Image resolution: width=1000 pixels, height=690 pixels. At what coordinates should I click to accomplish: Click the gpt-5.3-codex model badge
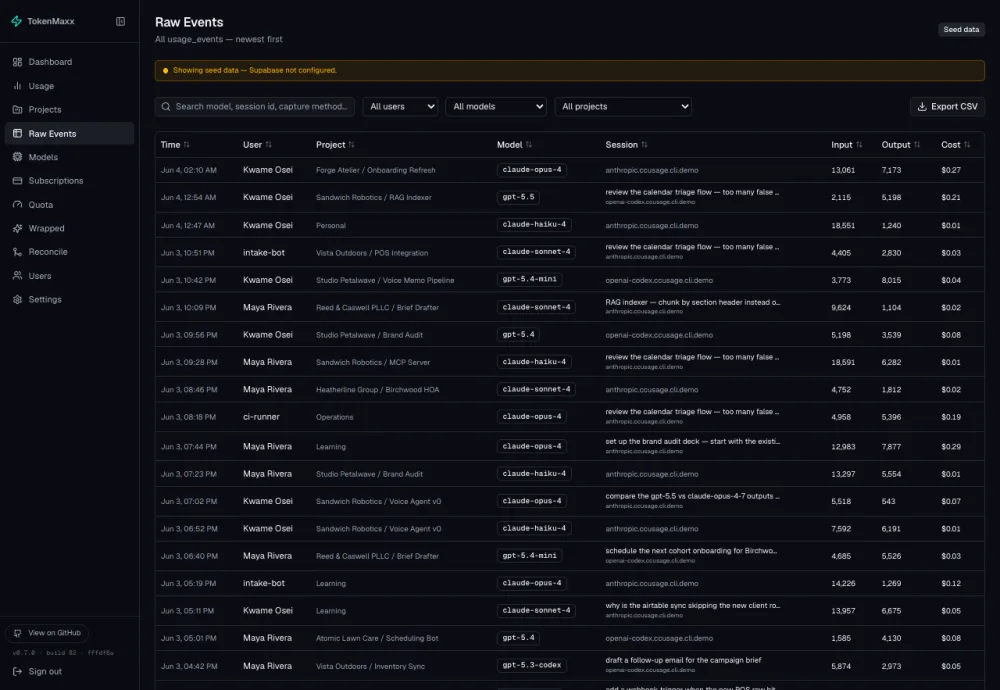pyautogui.click(x=532, y=665)
